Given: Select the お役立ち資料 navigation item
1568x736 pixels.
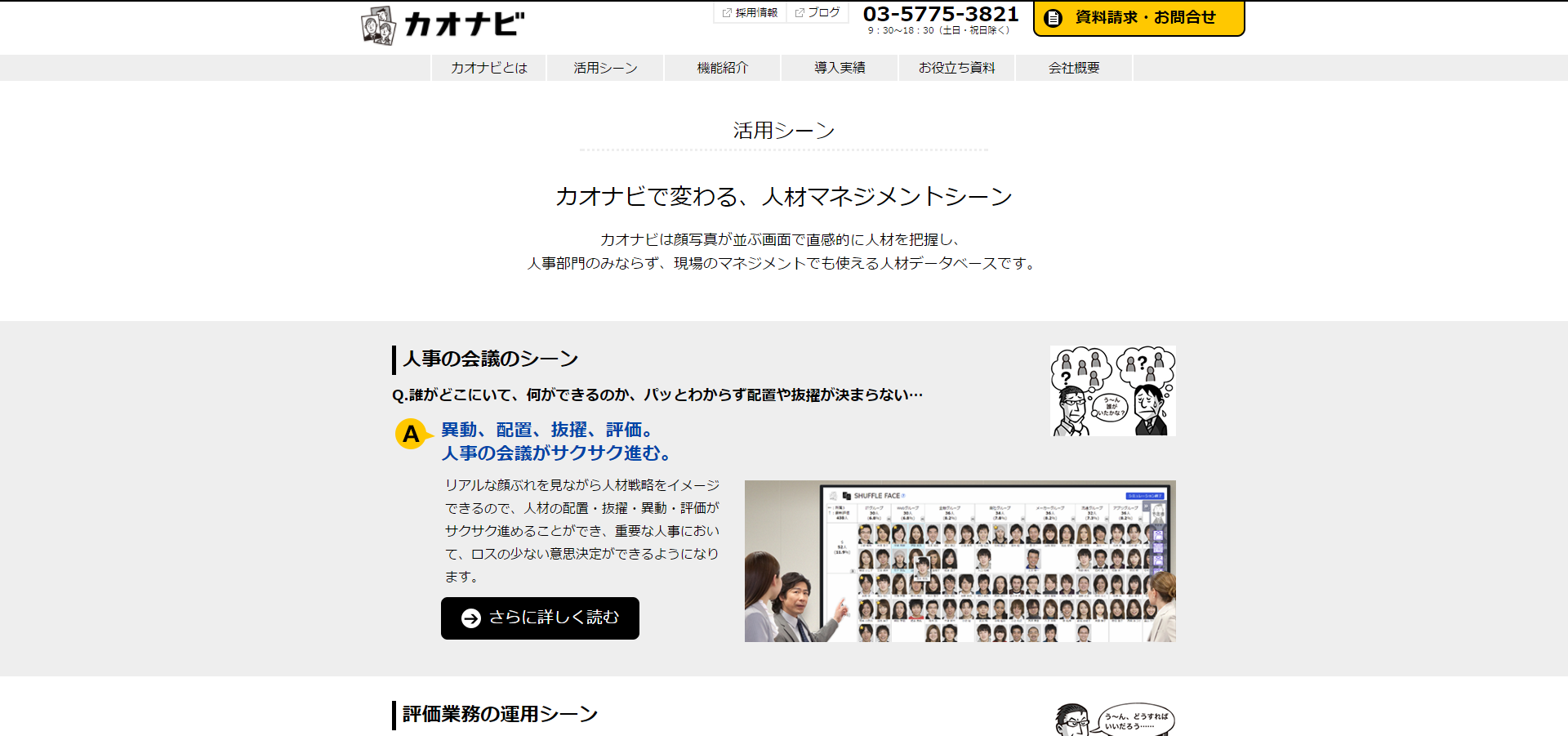Looking at the screenshot, I should pyautogui.click(x=957, y=68).
